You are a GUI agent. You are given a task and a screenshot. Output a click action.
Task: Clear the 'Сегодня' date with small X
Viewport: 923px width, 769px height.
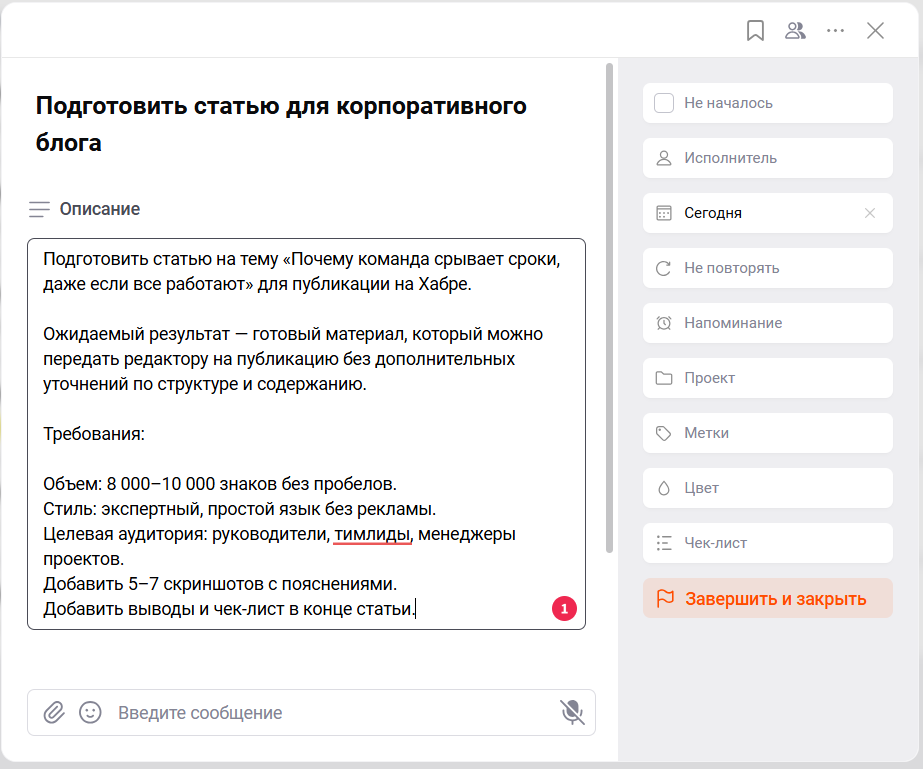point(870,213)
